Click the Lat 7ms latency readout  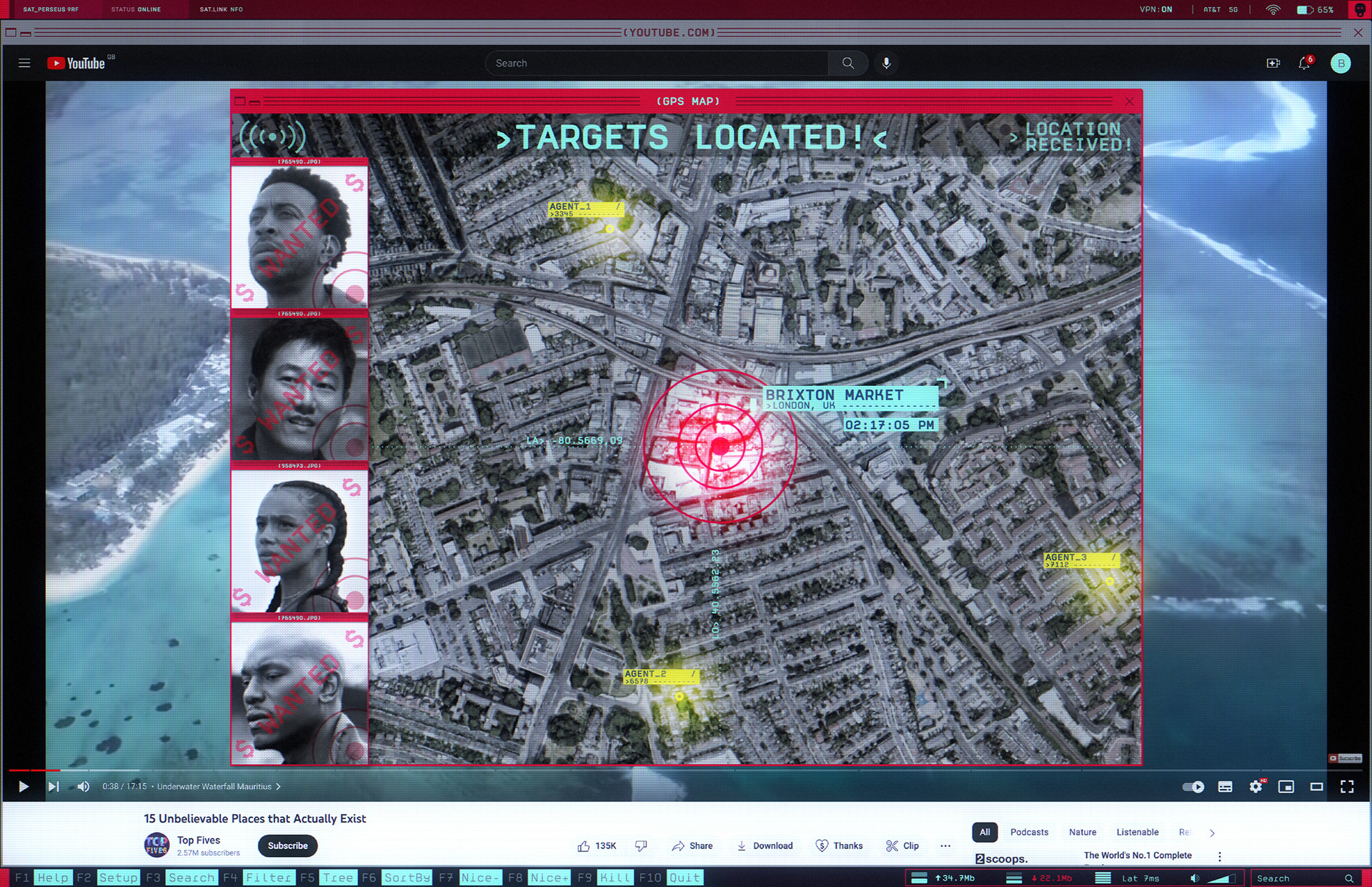[x=1140, y=878]
